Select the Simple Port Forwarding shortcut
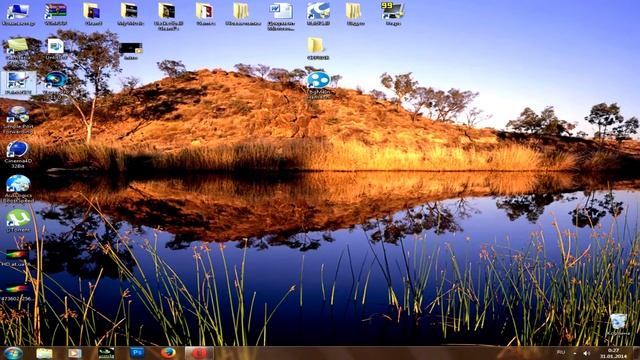The width and height of the screenshot is (640, 360). point(18,120)
